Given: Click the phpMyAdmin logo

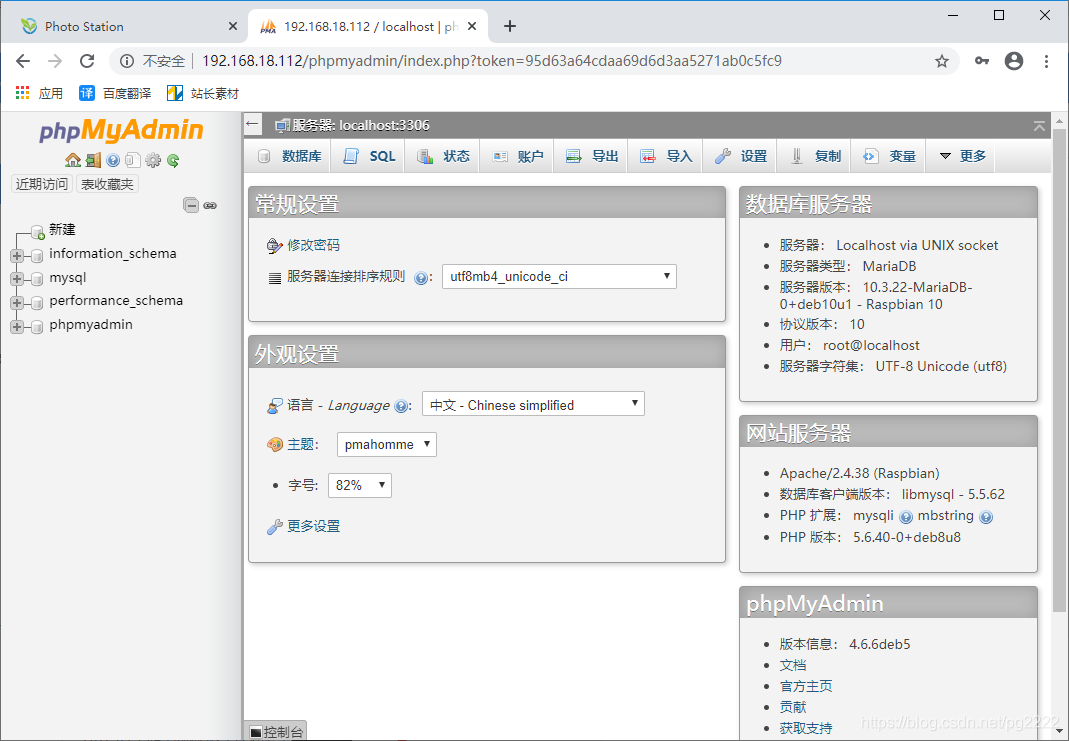Looking at the screenshot, I should tap(121, 130).
